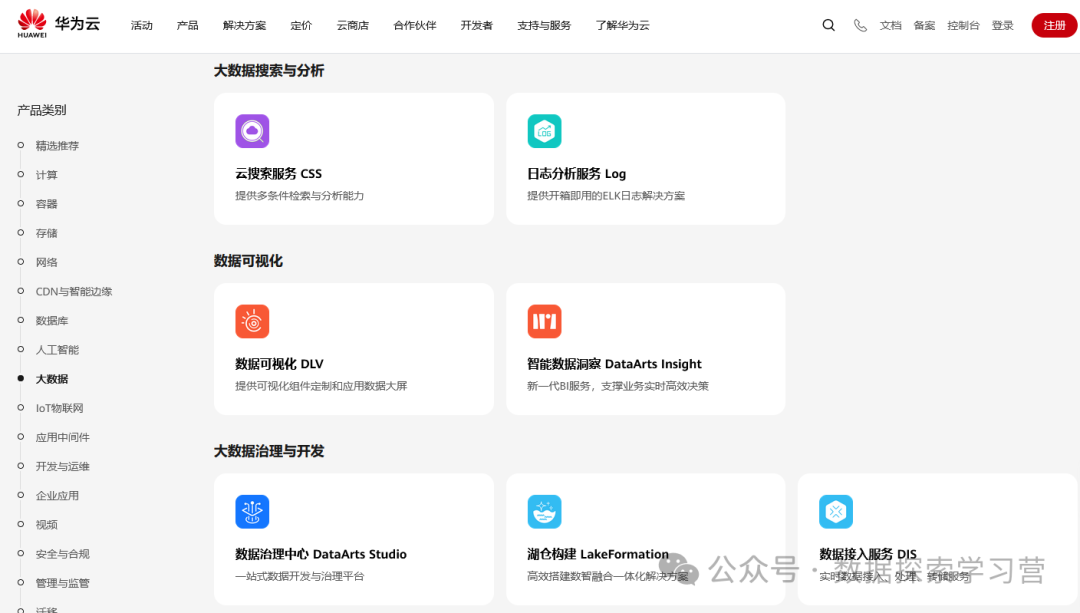The height and width of the screenshot is (613, 1080).
Task: Click the LakeFormation product icon
Action: point(544,511)
